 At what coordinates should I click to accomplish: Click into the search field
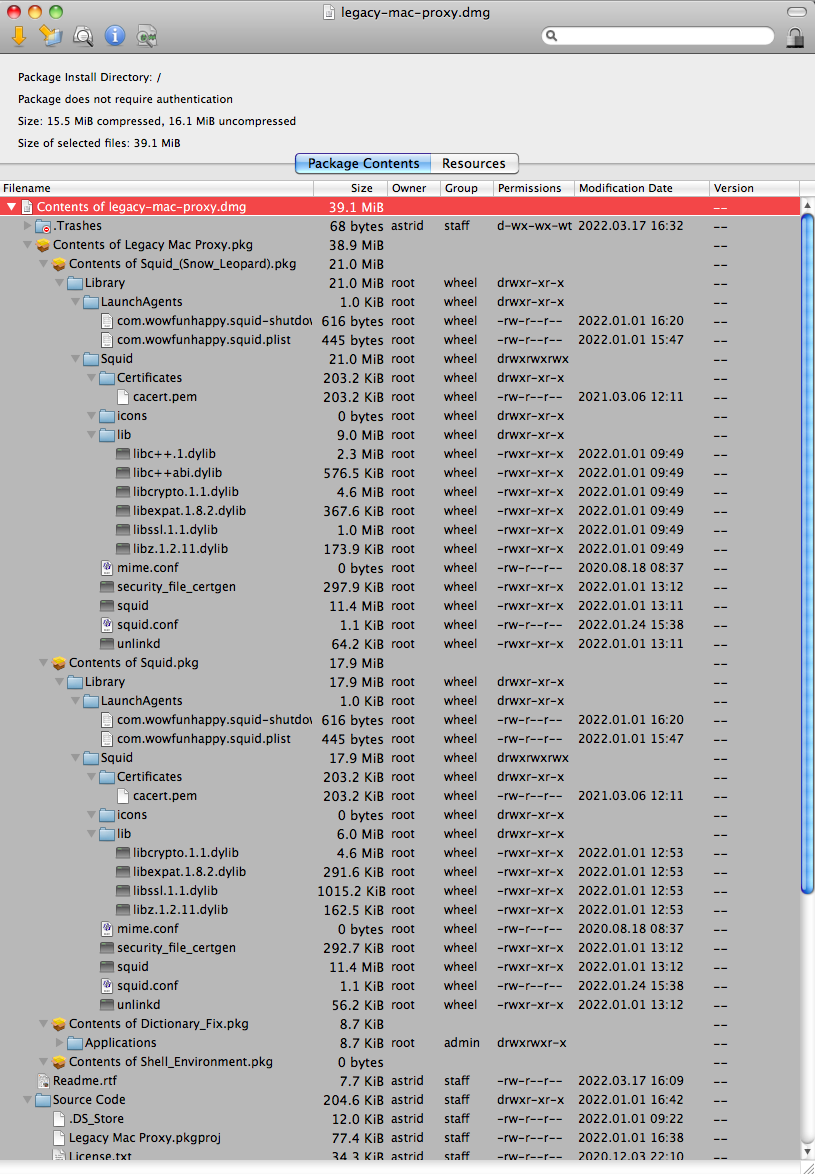pyautogui.click(x=658, y=35)
